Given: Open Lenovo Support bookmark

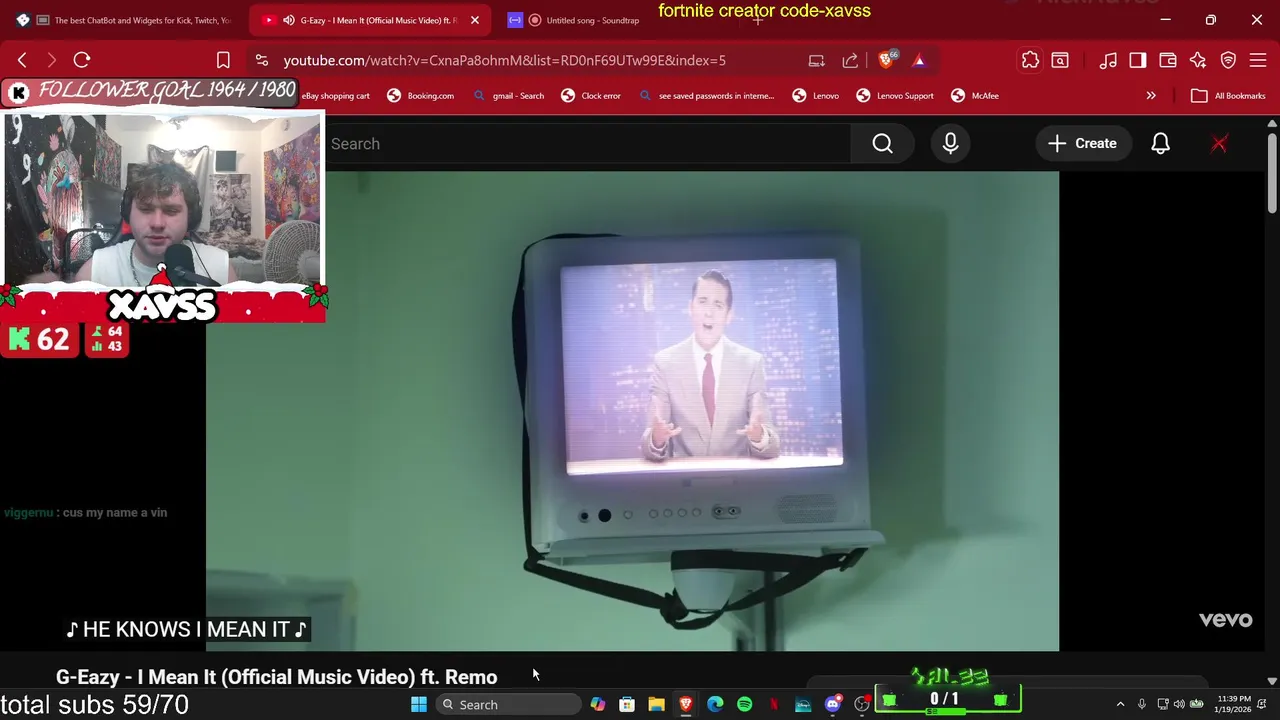Looking at the screenshot, I should (x=895, y=96).
